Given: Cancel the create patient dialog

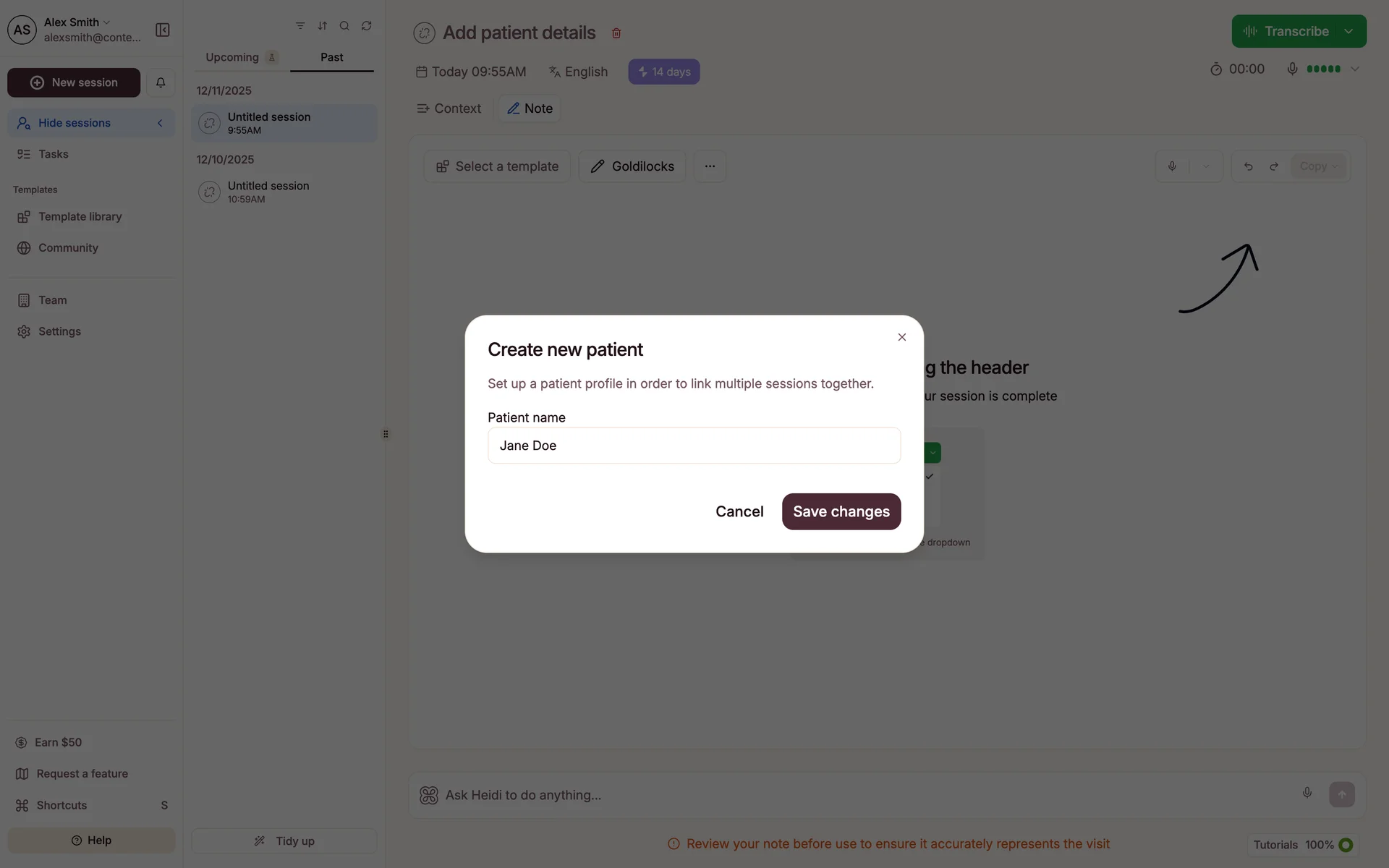Looking at the screenshot, I should click(x=739, y=511).
